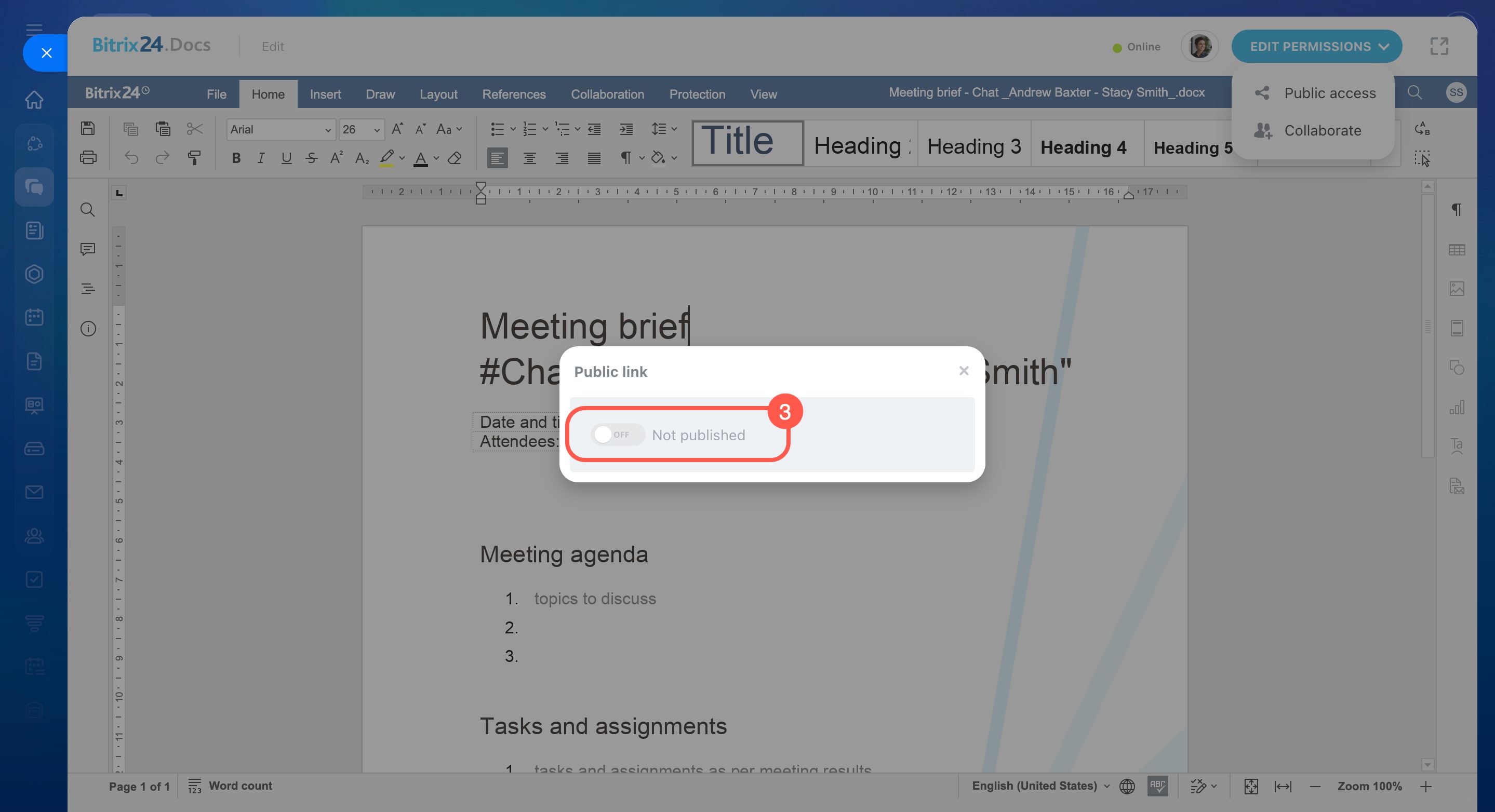Toggle Strikethrough formatting
This screenshot has height=812, width=1495.
(312, 158)
